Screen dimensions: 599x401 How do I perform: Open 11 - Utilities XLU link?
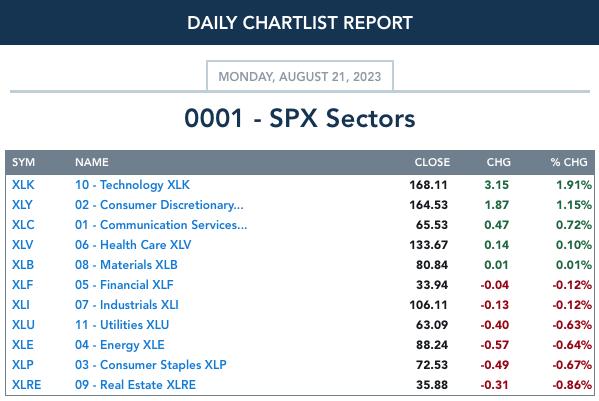click(122, 325)
